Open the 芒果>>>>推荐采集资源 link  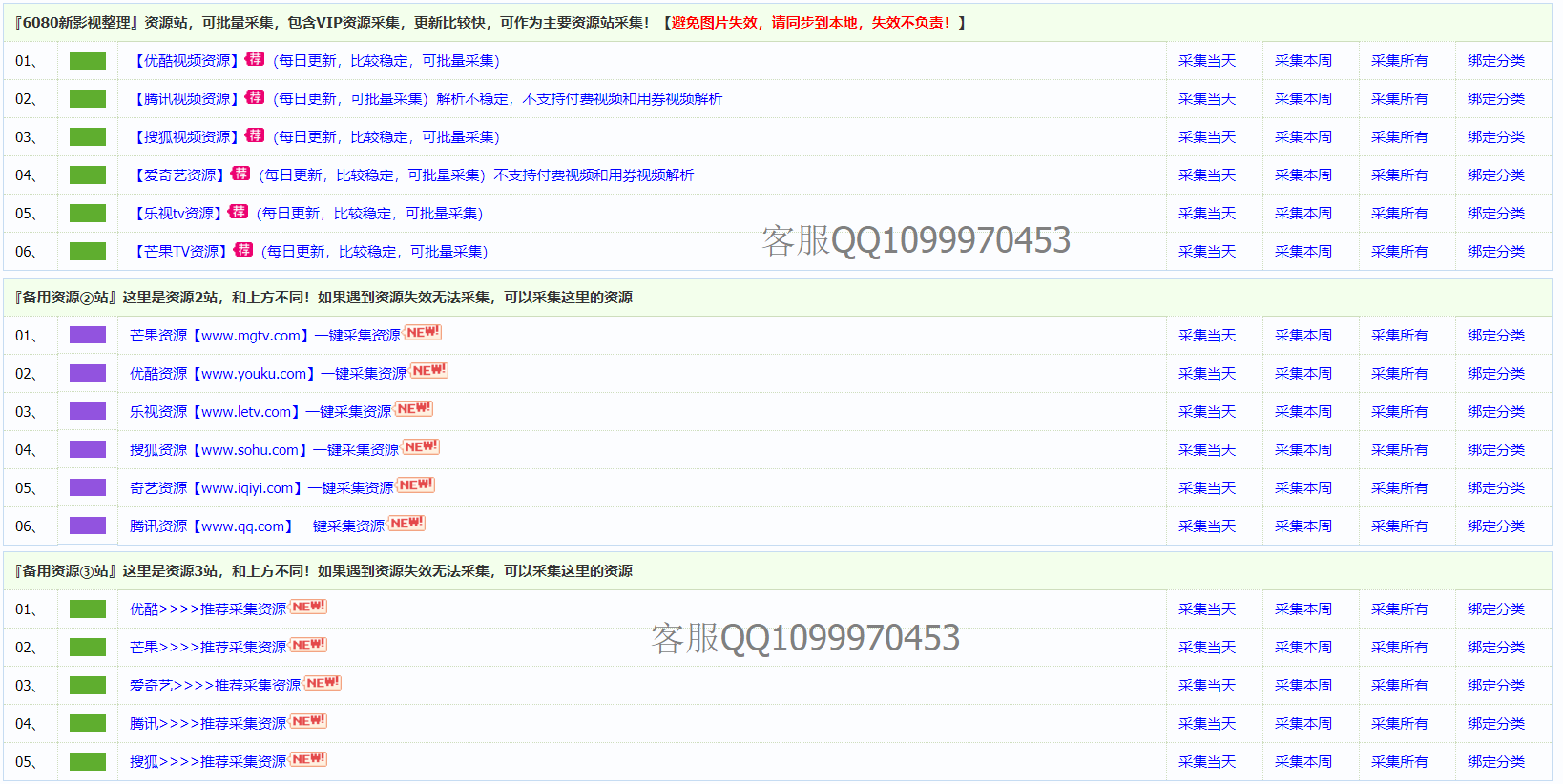pyautogui.click(x=208, y=648)
